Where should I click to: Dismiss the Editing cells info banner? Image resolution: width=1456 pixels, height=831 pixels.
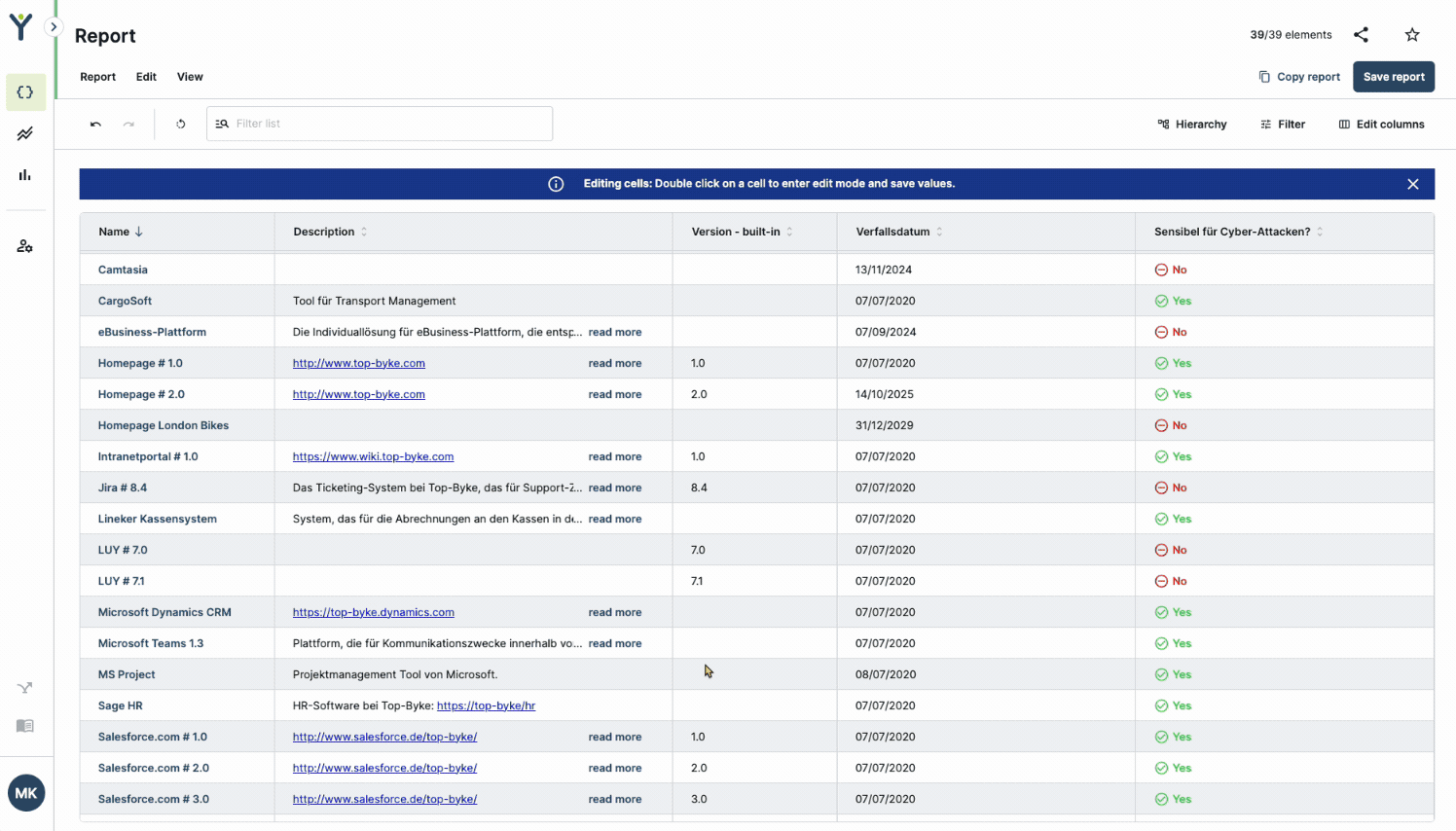[1412, 184]
